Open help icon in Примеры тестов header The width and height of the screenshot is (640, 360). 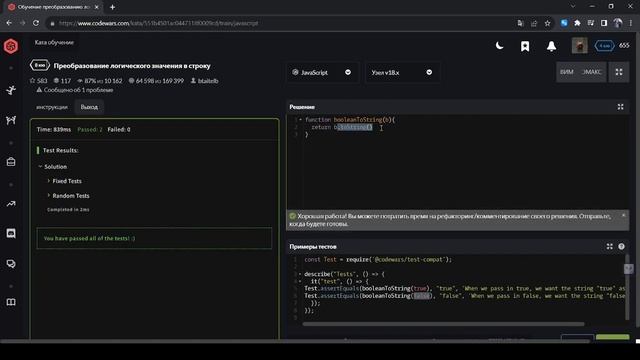pos(621,247)
